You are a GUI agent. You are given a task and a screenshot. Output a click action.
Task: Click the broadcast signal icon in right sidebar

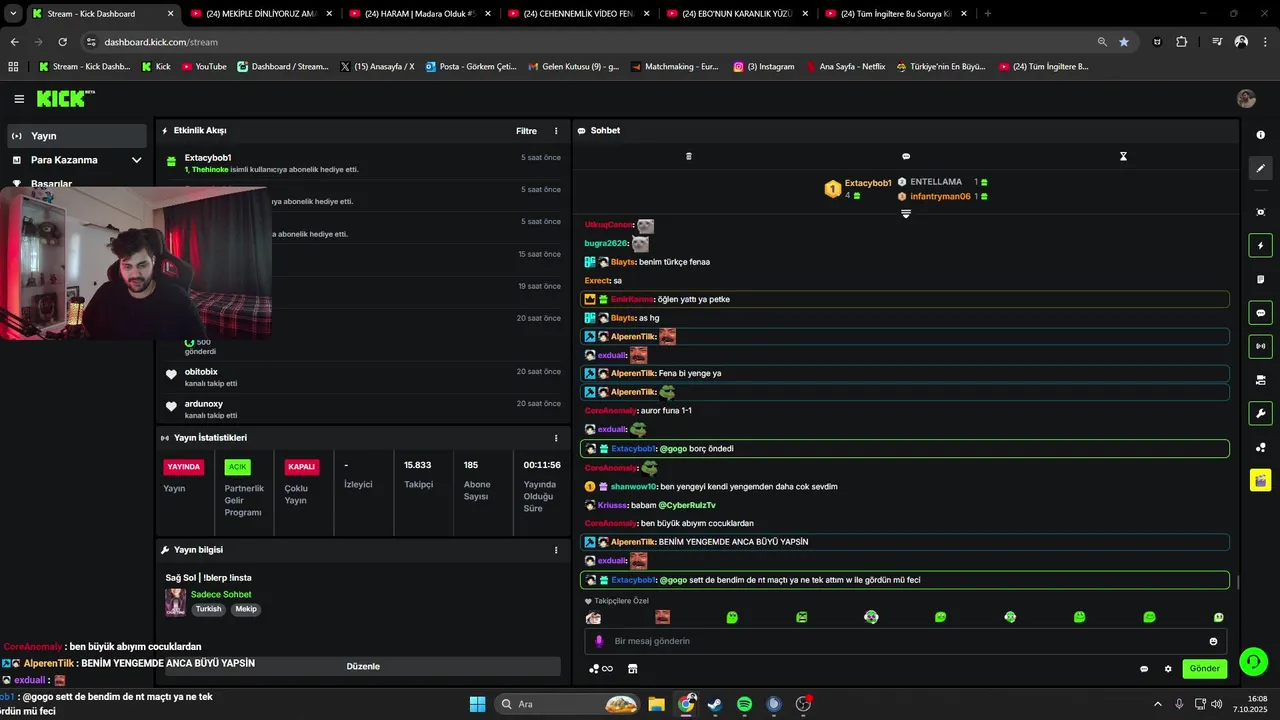click(x=1260, y=346)
